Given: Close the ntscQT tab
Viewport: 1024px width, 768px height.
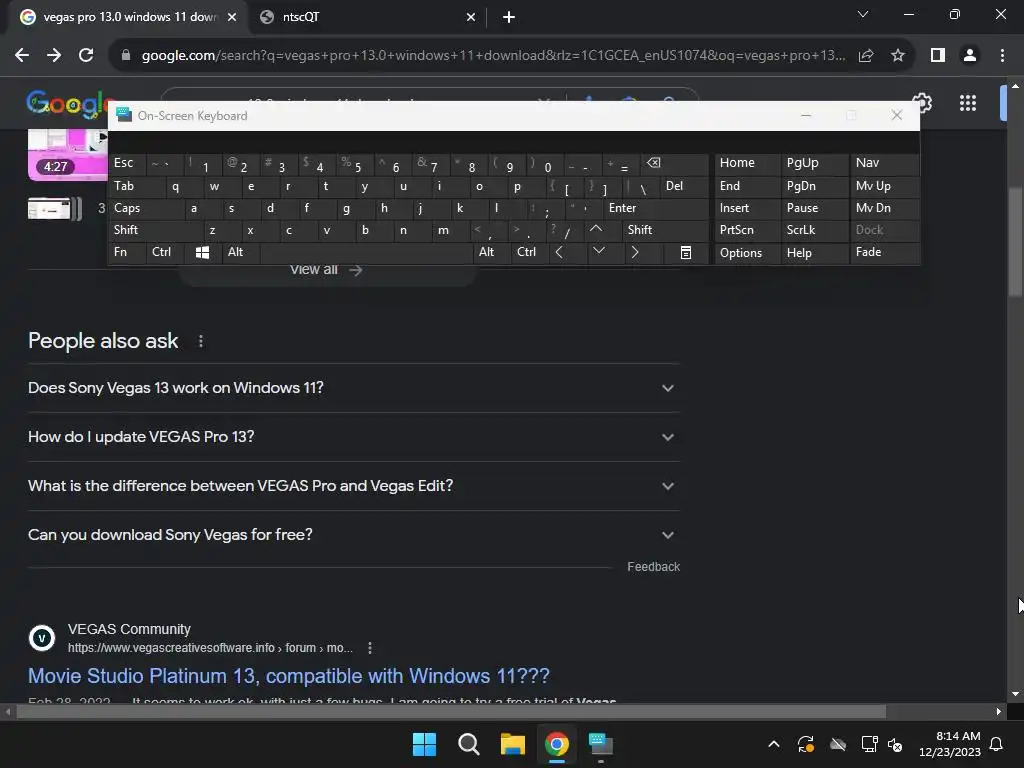Looking at the screenshot, I should 471,17.
